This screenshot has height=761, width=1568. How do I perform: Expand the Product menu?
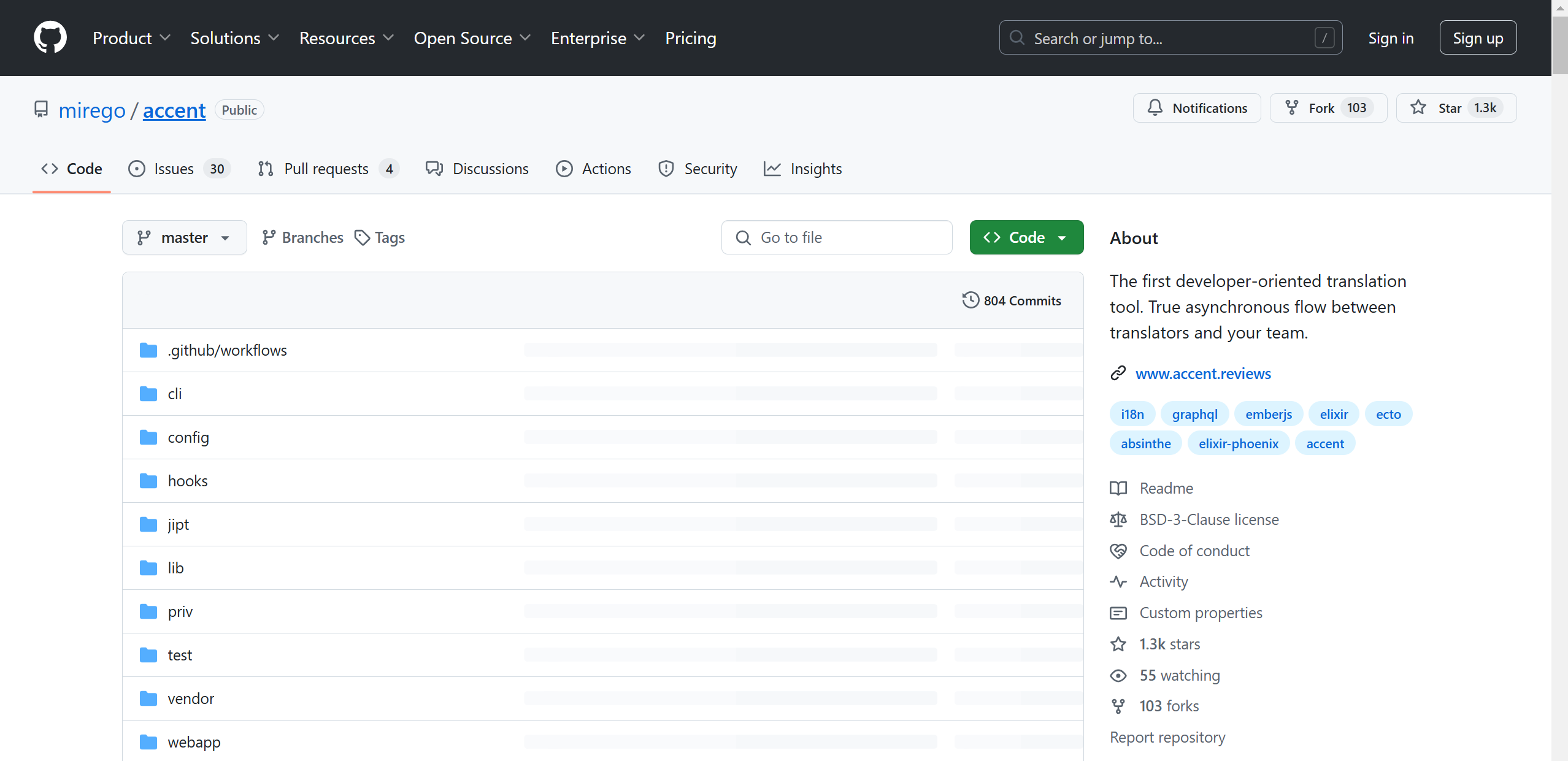(131, 38)
